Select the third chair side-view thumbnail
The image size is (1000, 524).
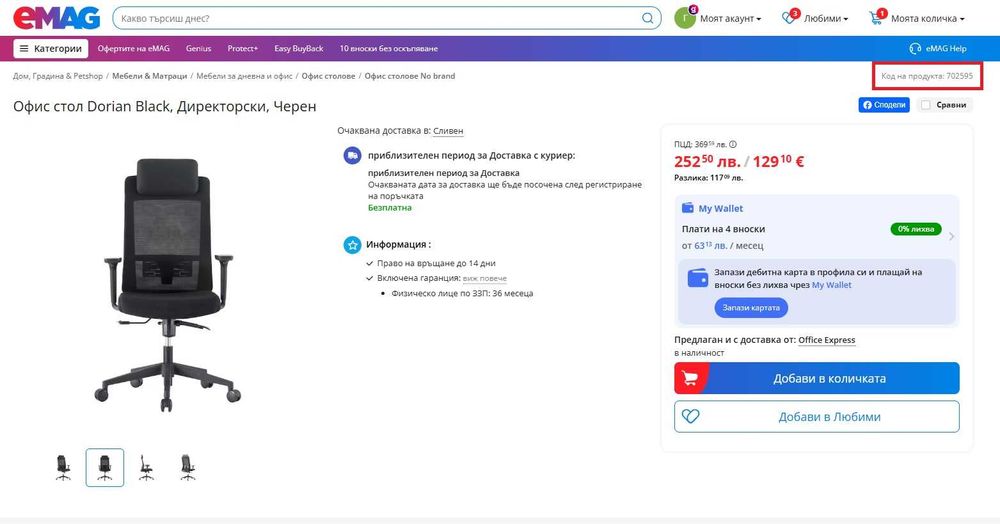point(146,467)
